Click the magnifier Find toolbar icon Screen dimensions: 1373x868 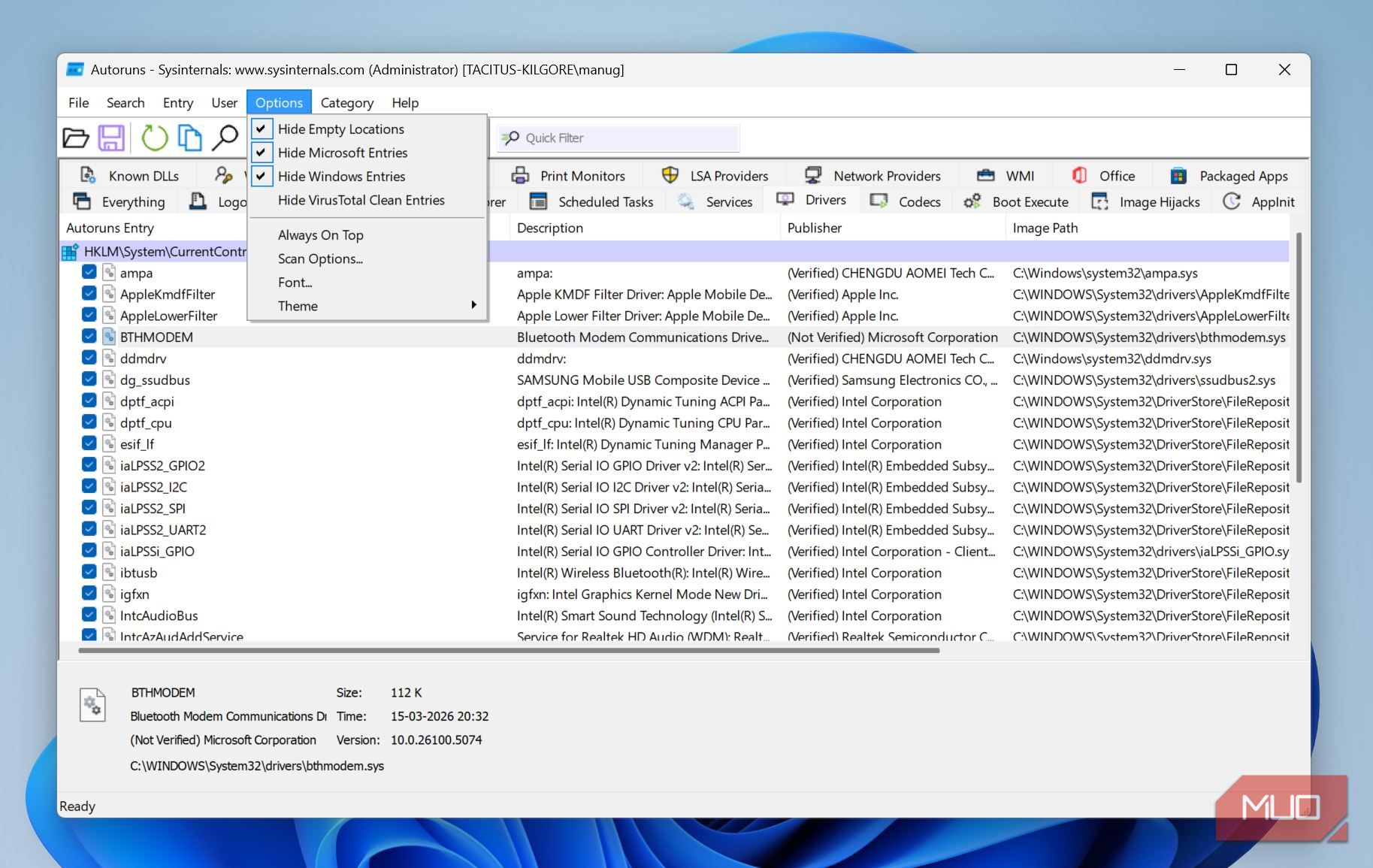click(x=225, y=138)
